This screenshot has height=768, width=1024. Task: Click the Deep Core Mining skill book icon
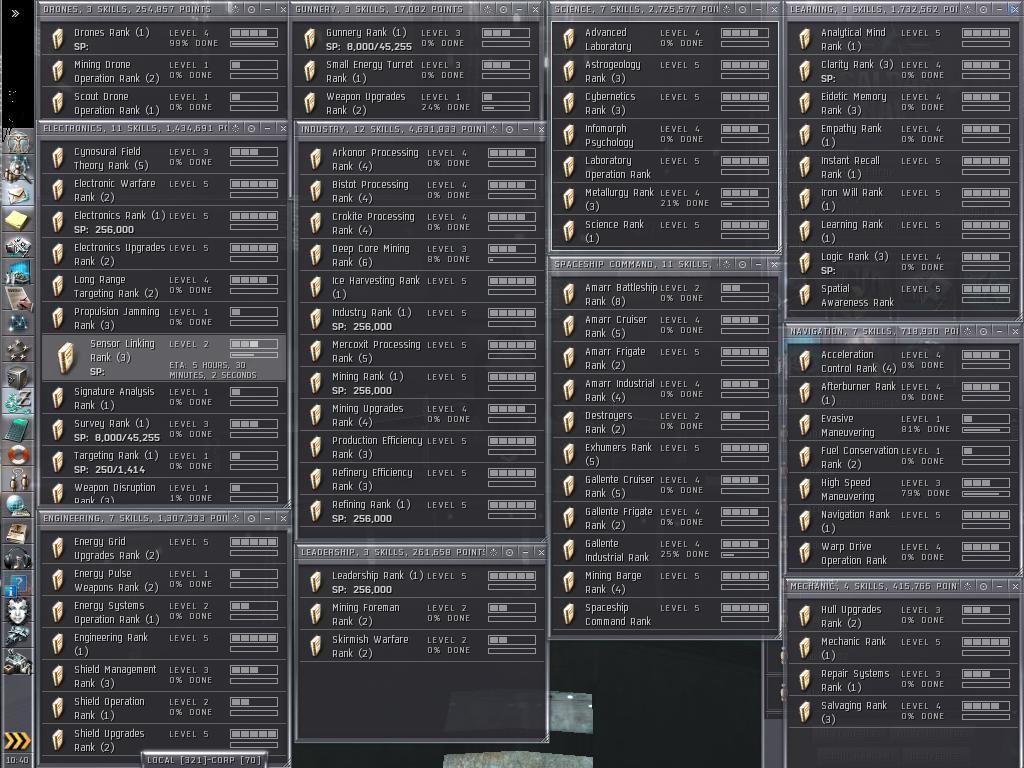[x=316, y=255]
